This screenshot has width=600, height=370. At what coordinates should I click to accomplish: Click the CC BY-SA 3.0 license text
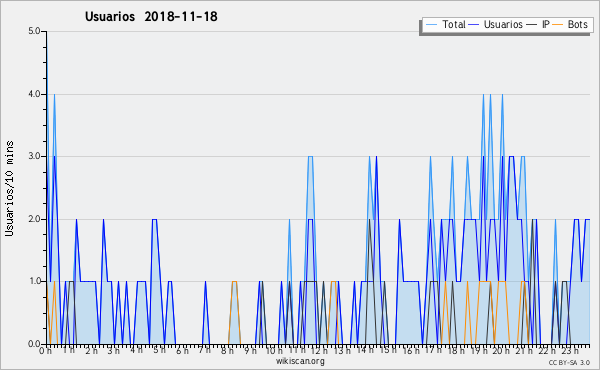click(x=569, y=362)
